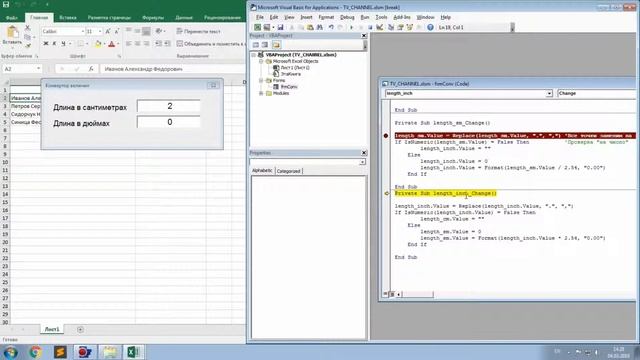Image resolution: width=640 pixels, height=360 pixels.
Task: Toggle center alignment in Excel ribbon
Action: click(x=138, y=44)
